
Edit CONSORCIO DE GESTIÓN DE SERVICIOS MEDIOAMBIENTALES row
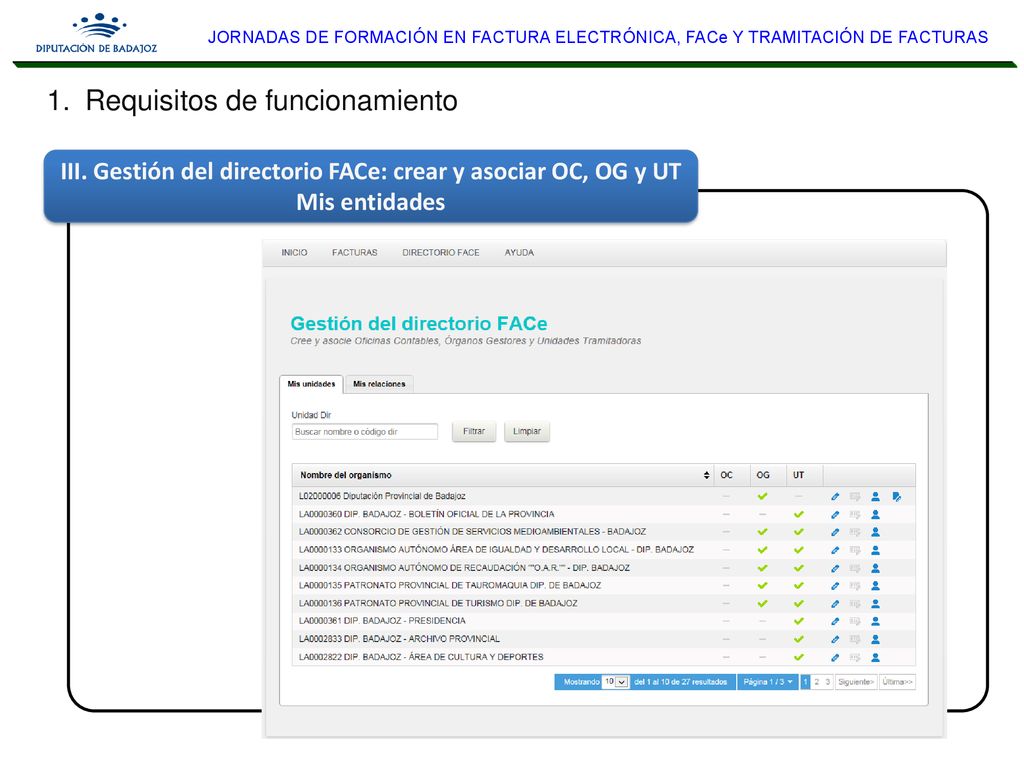[835, 532]
